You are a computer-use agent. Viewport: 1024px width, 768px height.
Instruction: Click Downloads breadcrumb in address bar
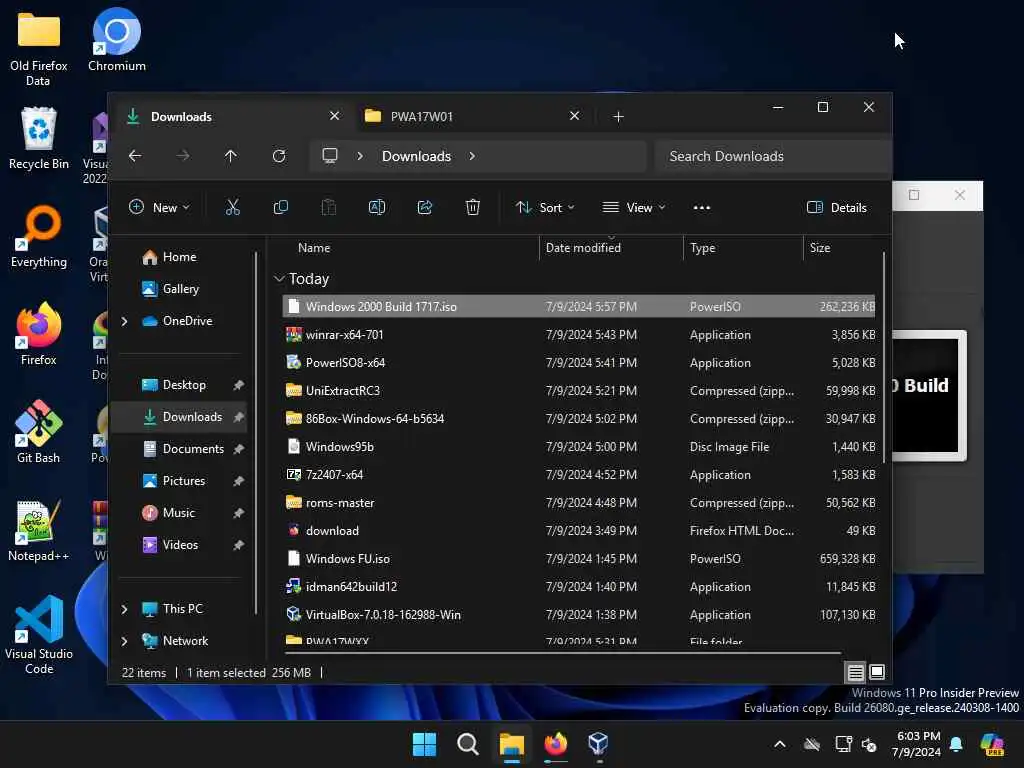[x=417, y=156]
